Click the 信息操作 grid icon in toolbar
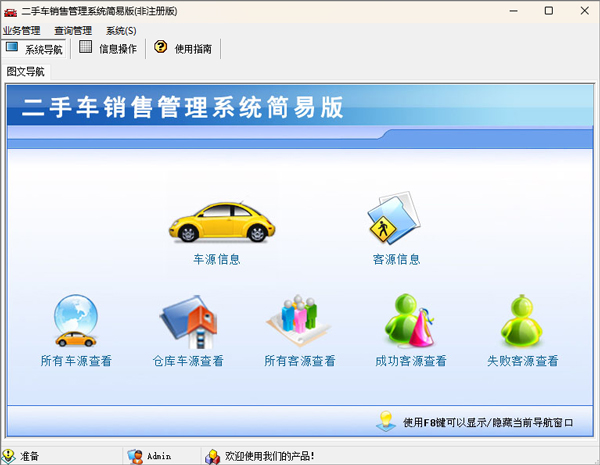600x465 pixels. point(85,47)
